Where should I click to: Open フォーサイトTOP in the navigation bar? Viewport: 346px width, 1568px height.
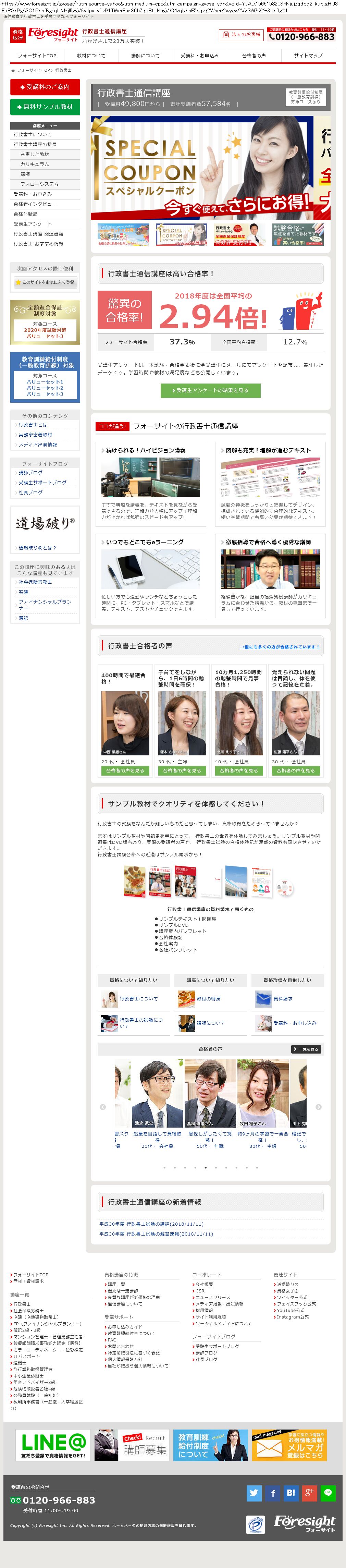[37, 56]
